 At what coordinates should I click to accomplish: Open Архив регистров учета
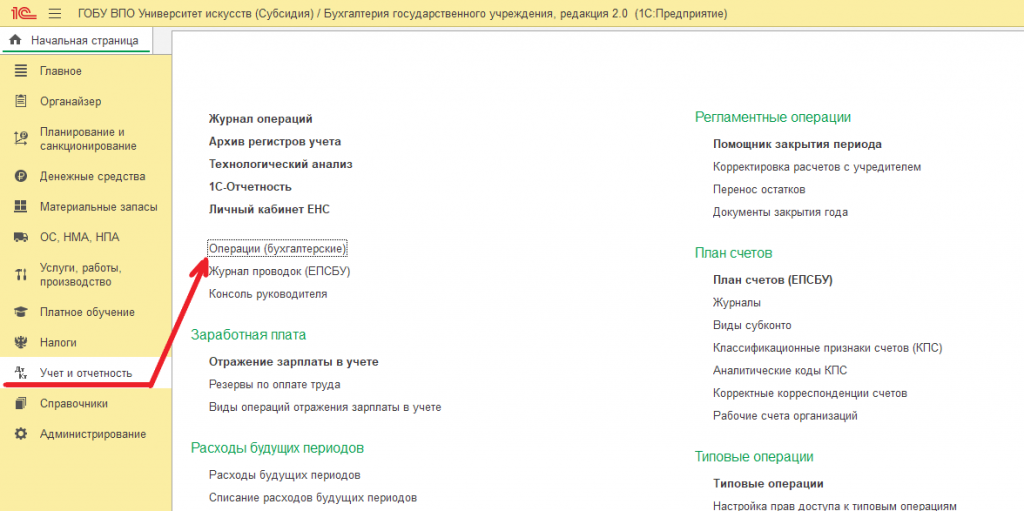point(275,141)
